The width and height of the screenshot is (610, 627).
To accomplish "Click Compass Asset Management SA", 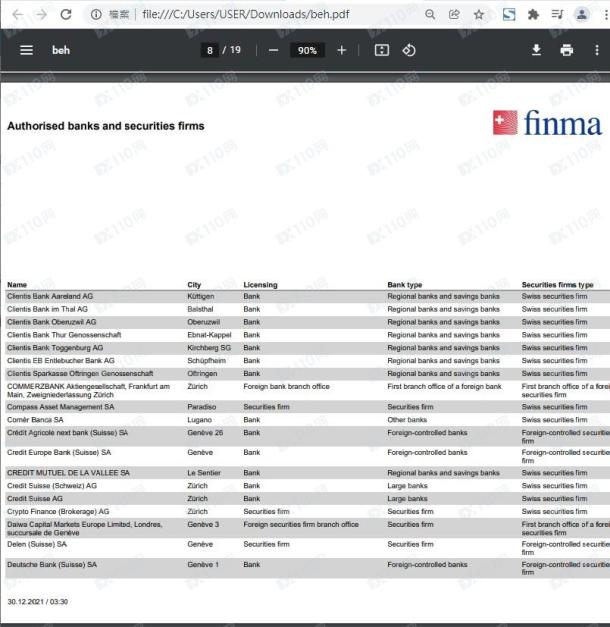I will (60, 407).
